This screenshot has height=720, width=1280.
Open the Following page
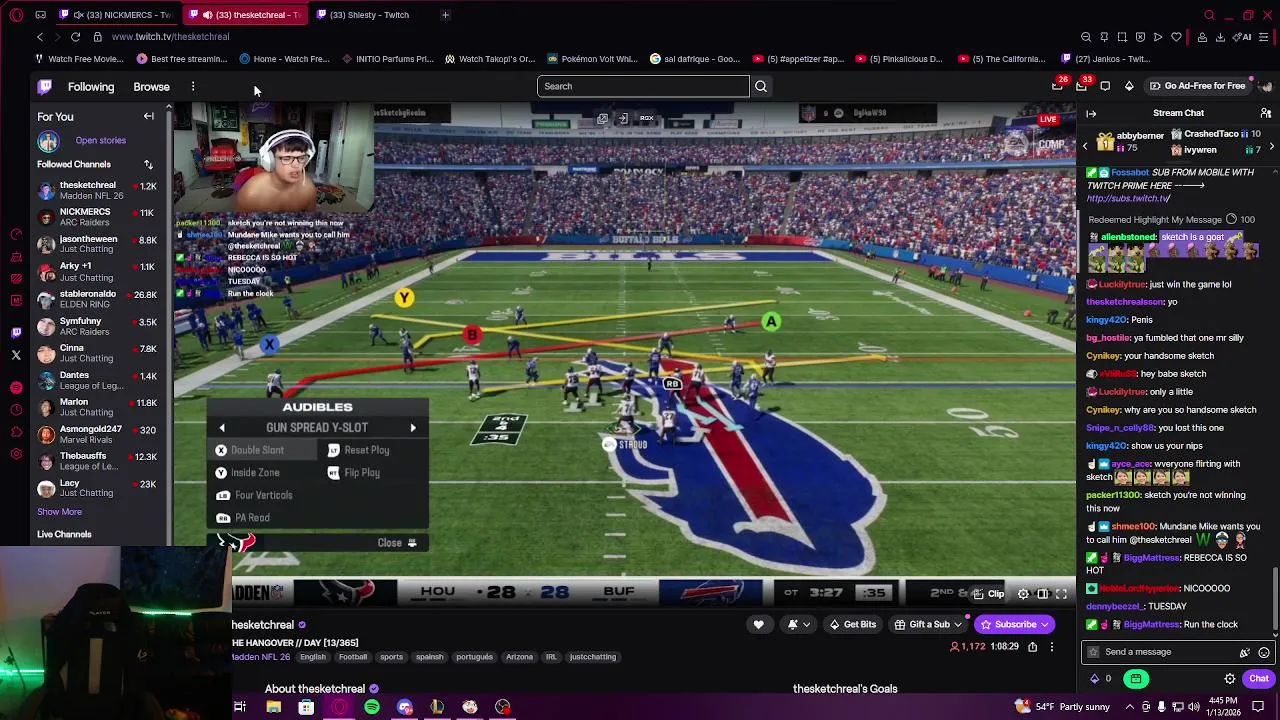coord(91,87)
